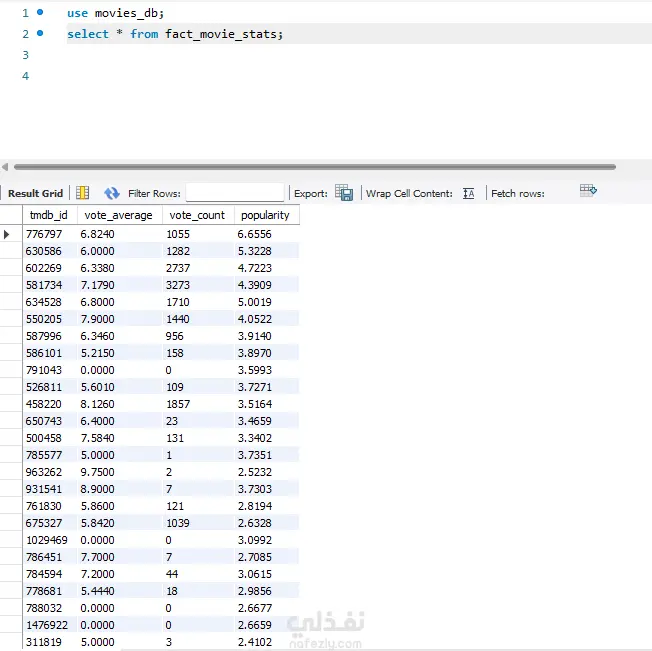Select popularity cell 2.8194

click(267, 506)
